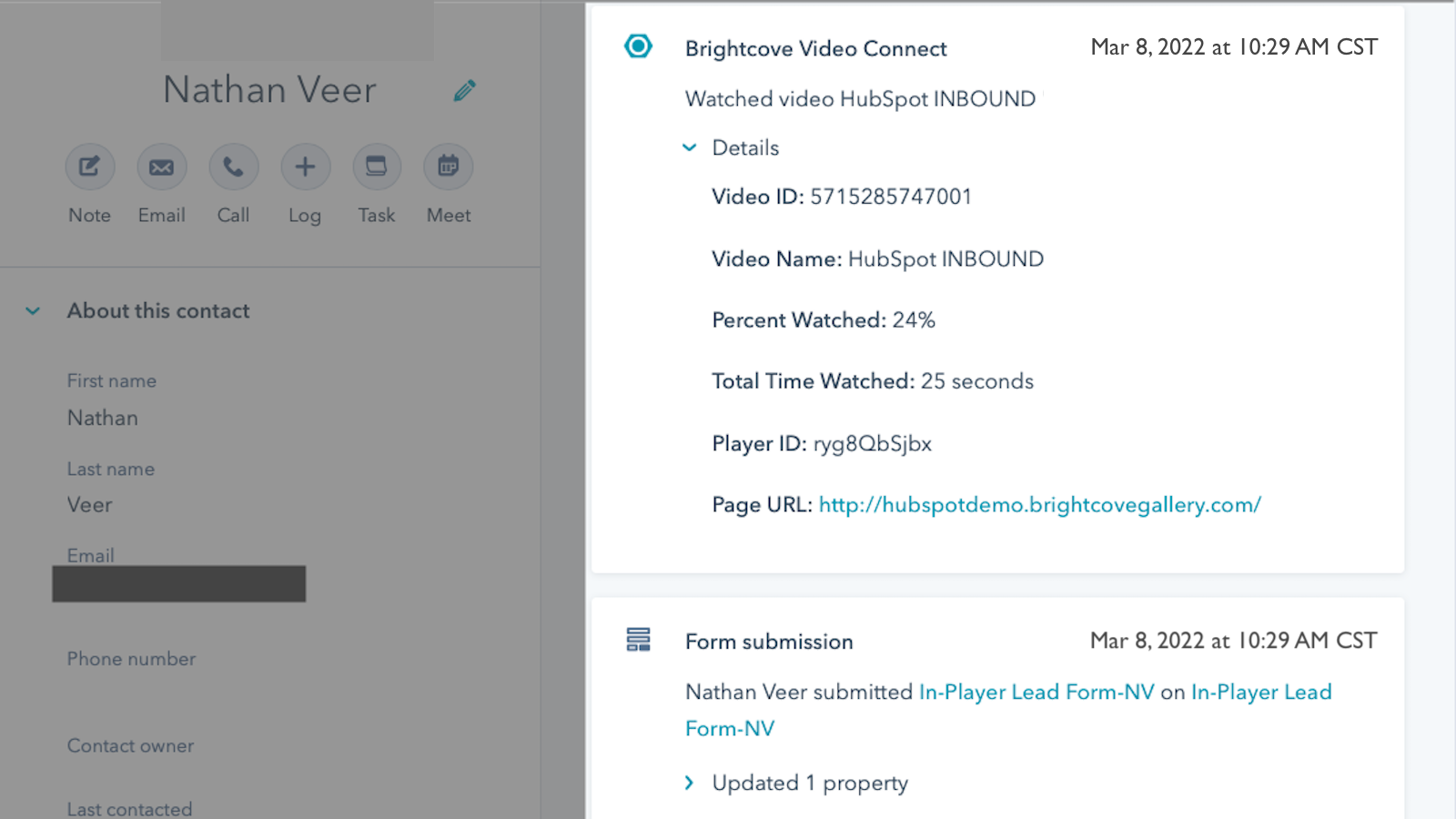Log an activity with the Log icon
Image resolution: width=1456 pixels, height=819 pixels.
305,167
